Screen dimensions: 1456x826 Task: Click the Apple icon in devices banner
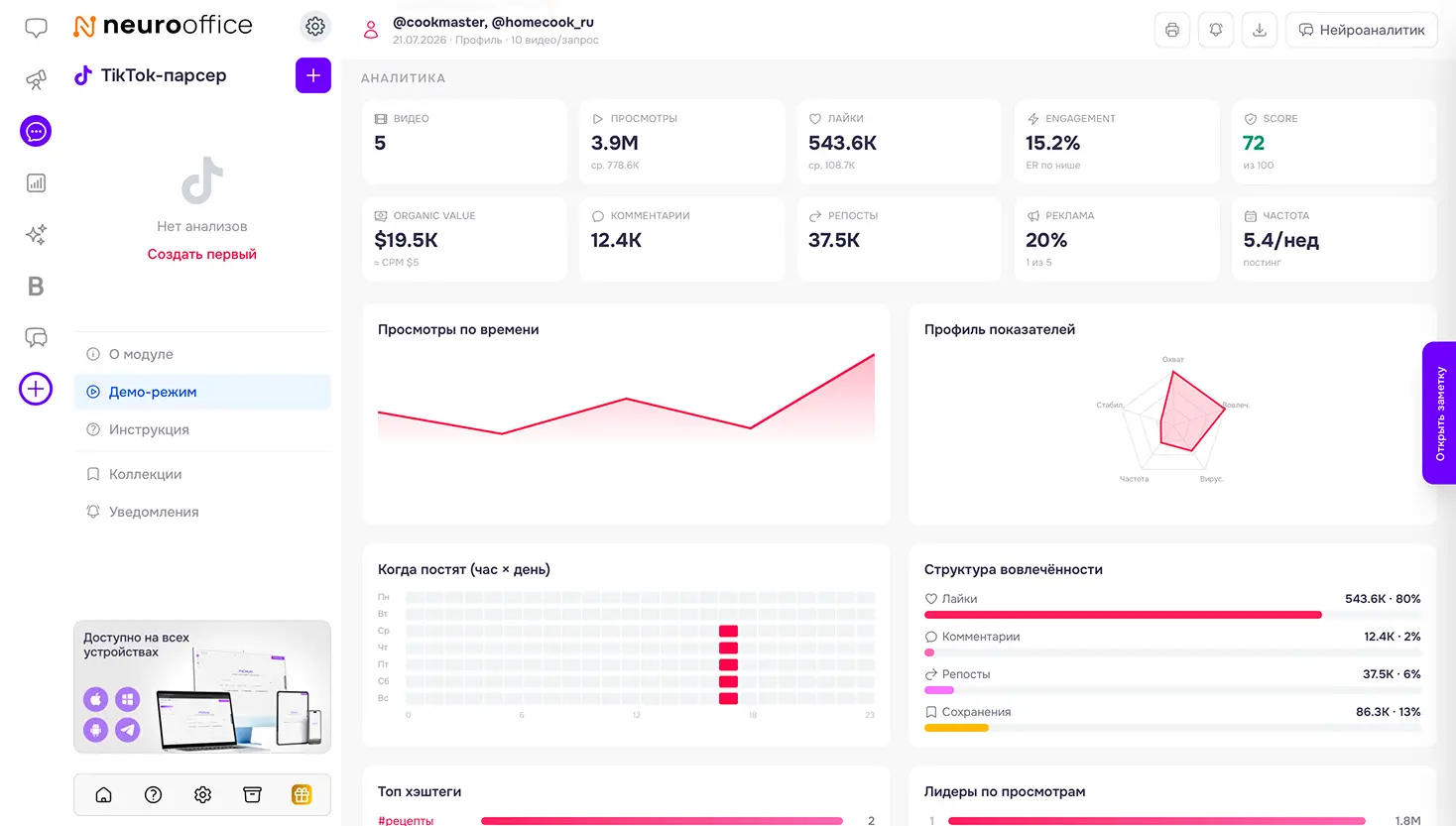pos(96,699)
